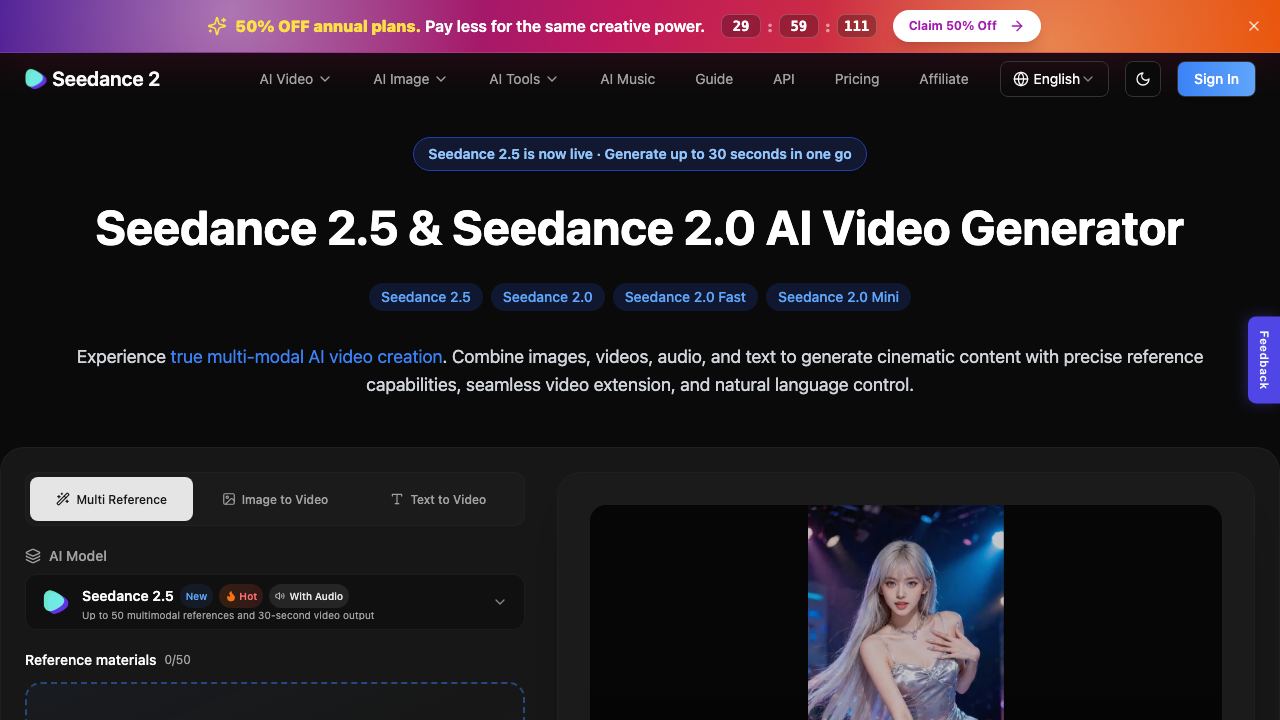This screenshot has width=1280, height=720.
Task: Open the Guide page
Action: point(714,79)
